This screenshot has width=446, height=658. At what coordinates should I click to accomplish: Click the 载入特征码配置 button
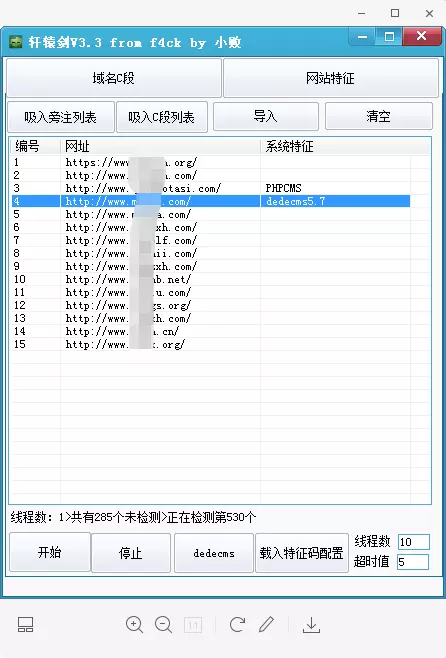(x=302, y=553)
